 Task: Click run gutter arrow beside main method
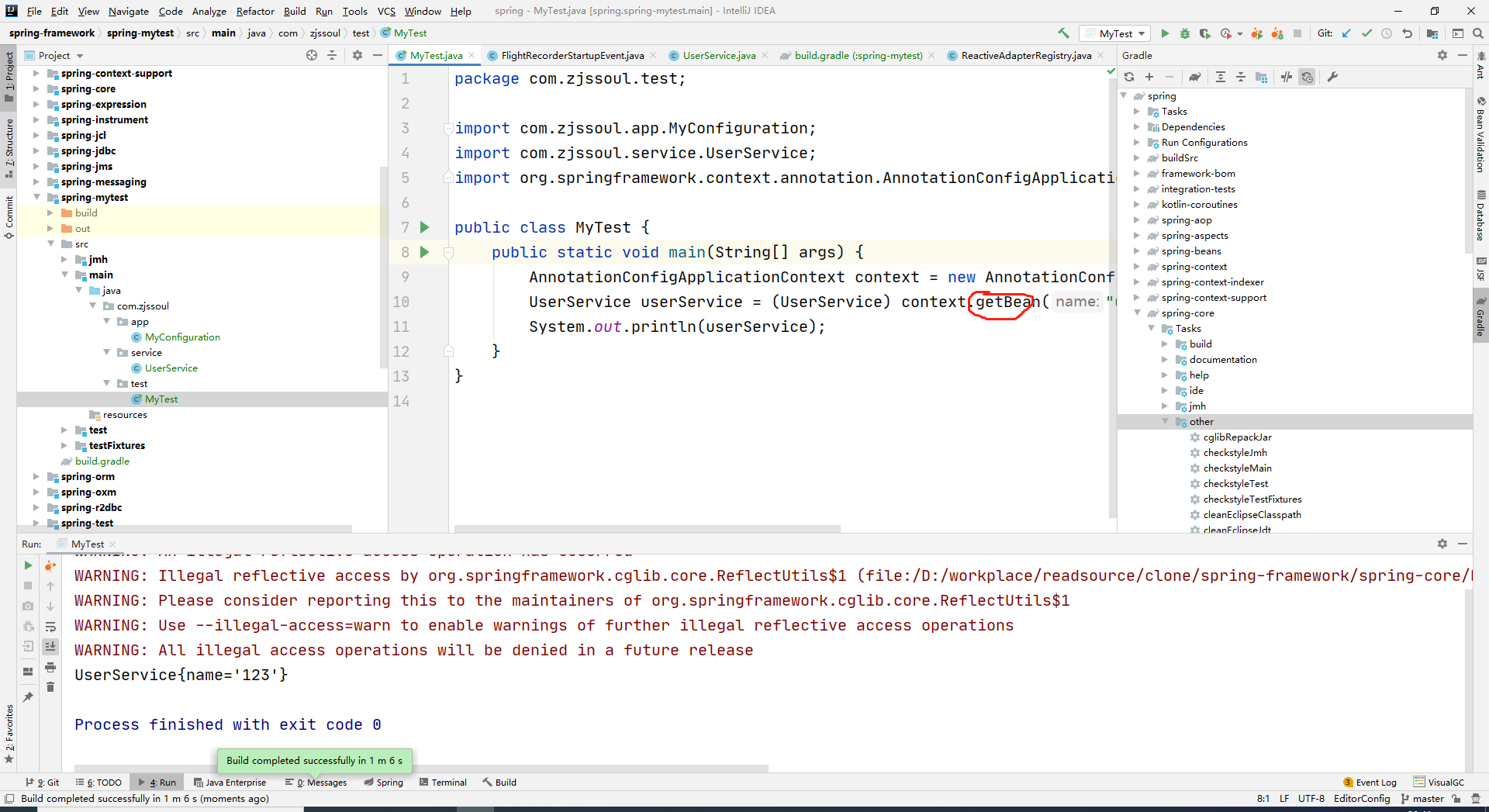424,252
